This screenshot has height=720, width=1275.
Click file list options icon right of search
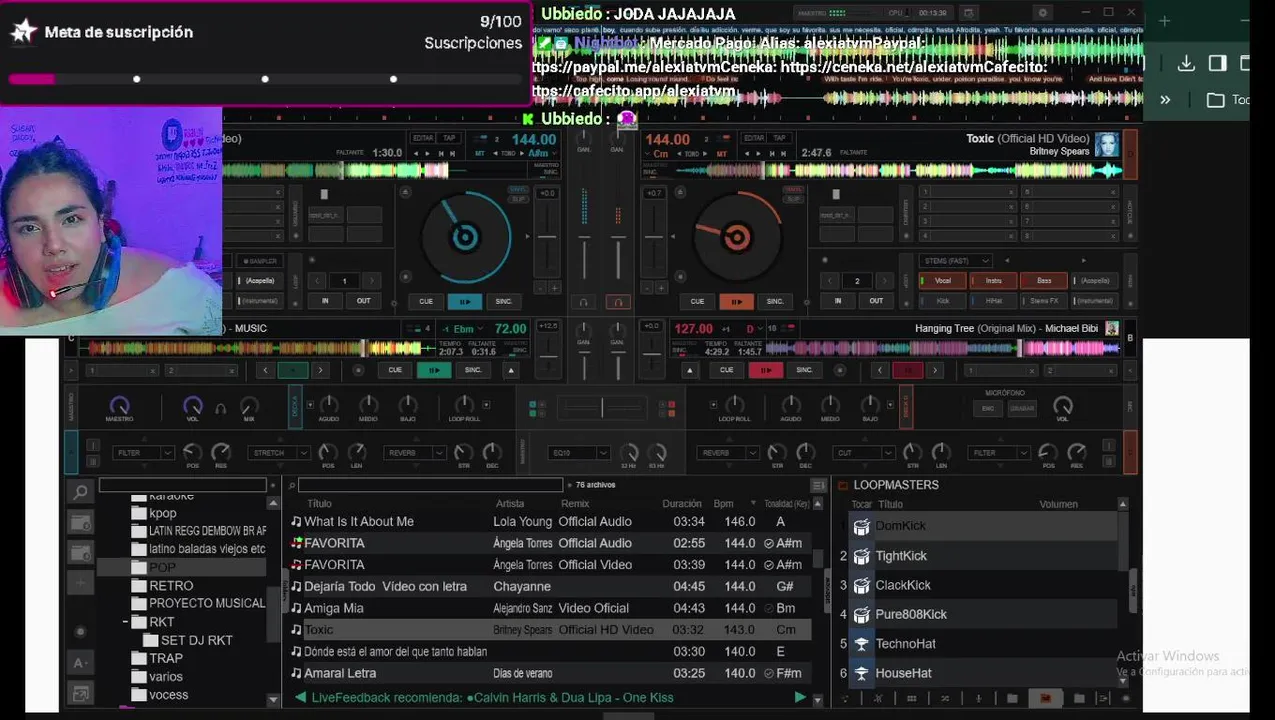tap(817, 486)
